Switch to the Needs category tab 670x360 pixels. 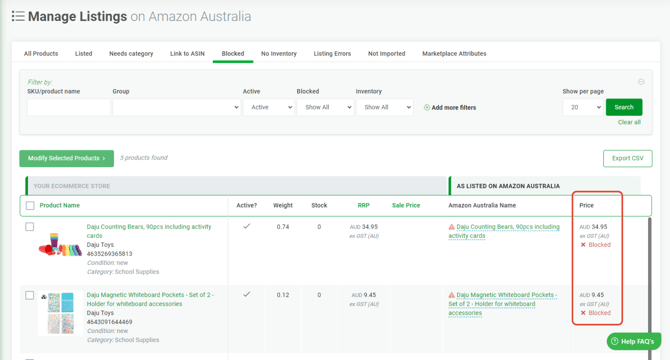point(131,53)
